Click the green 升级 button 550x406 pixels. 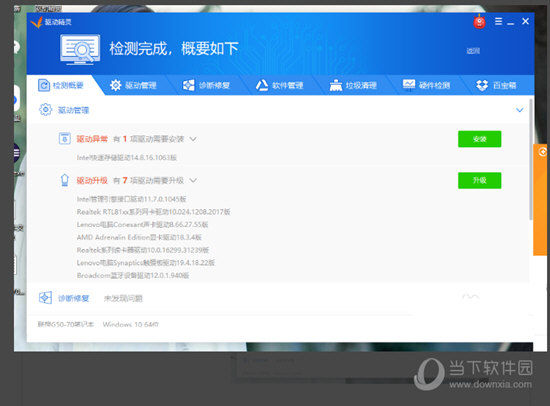click(x=479, y=180)
